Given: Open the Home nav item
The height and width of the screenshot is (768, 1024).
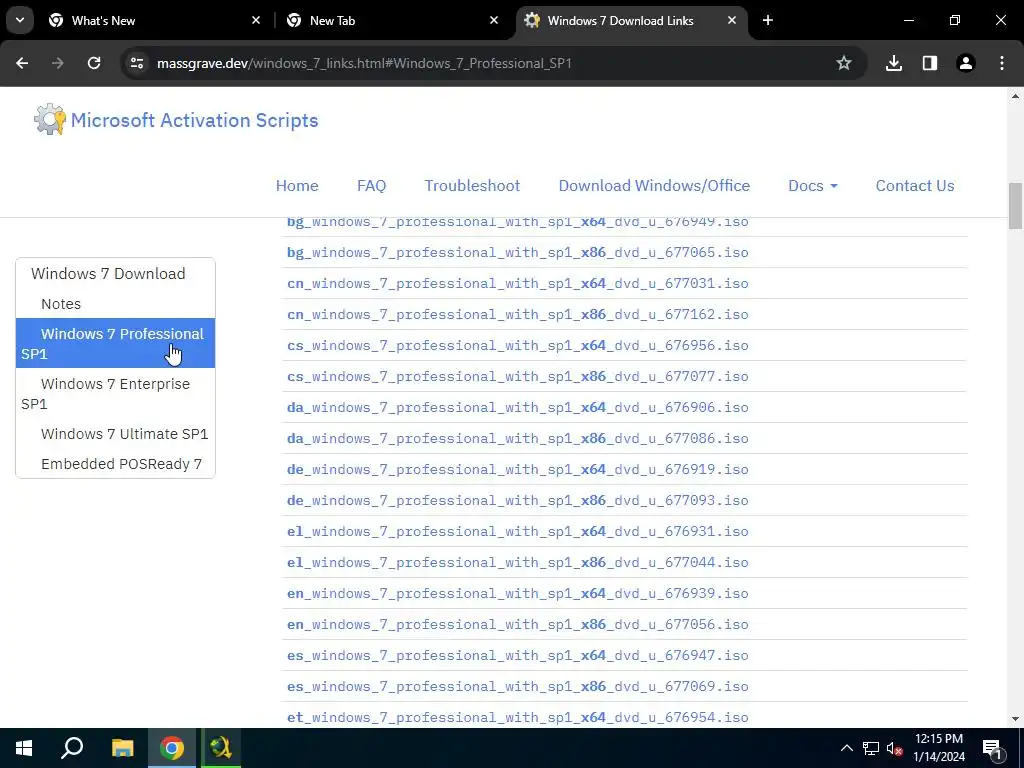Looking at the screenshot, I should (x=297, y=185).
